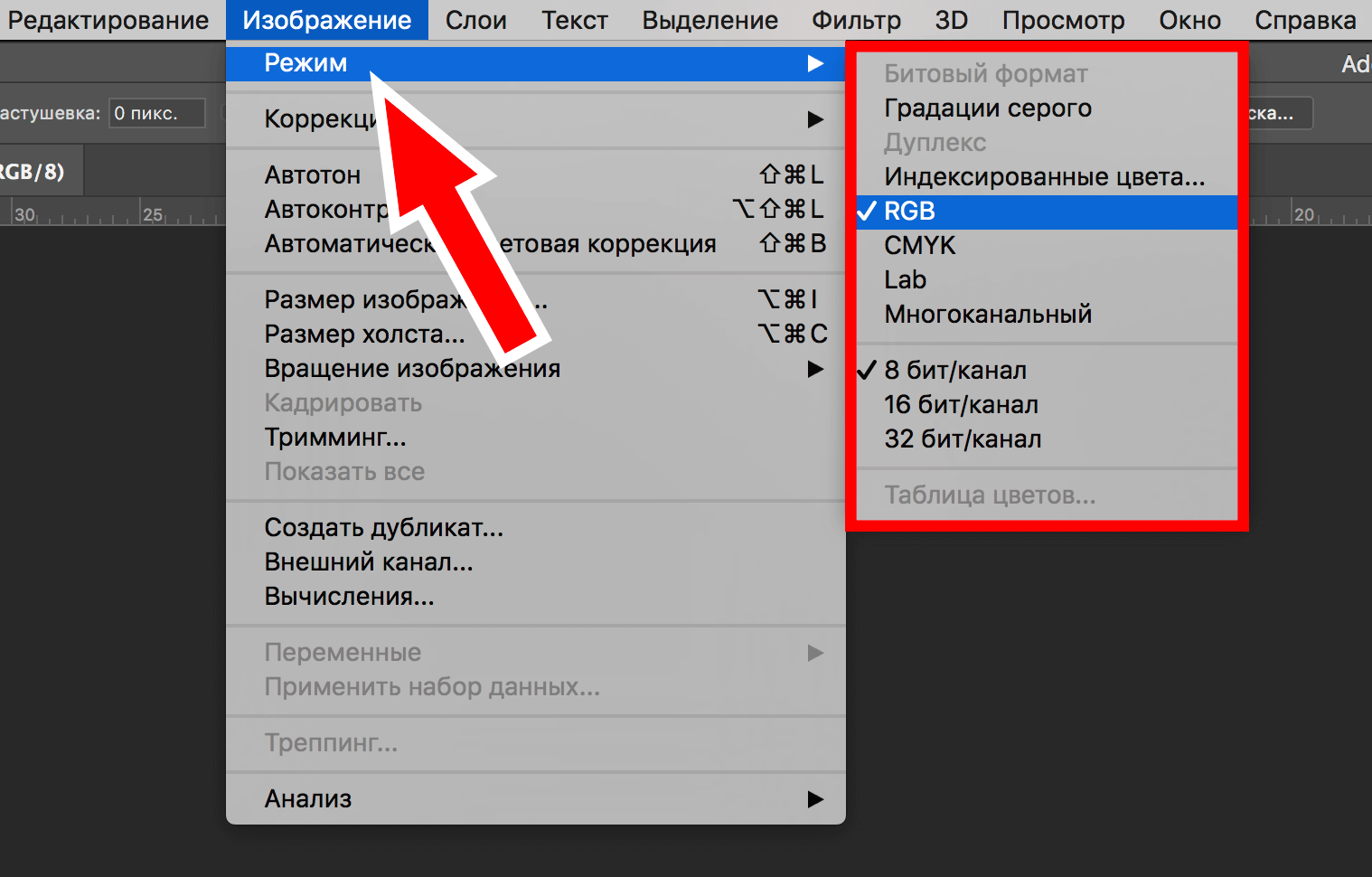
Task: Open the Слои menu
Action: tap(475, 20)
